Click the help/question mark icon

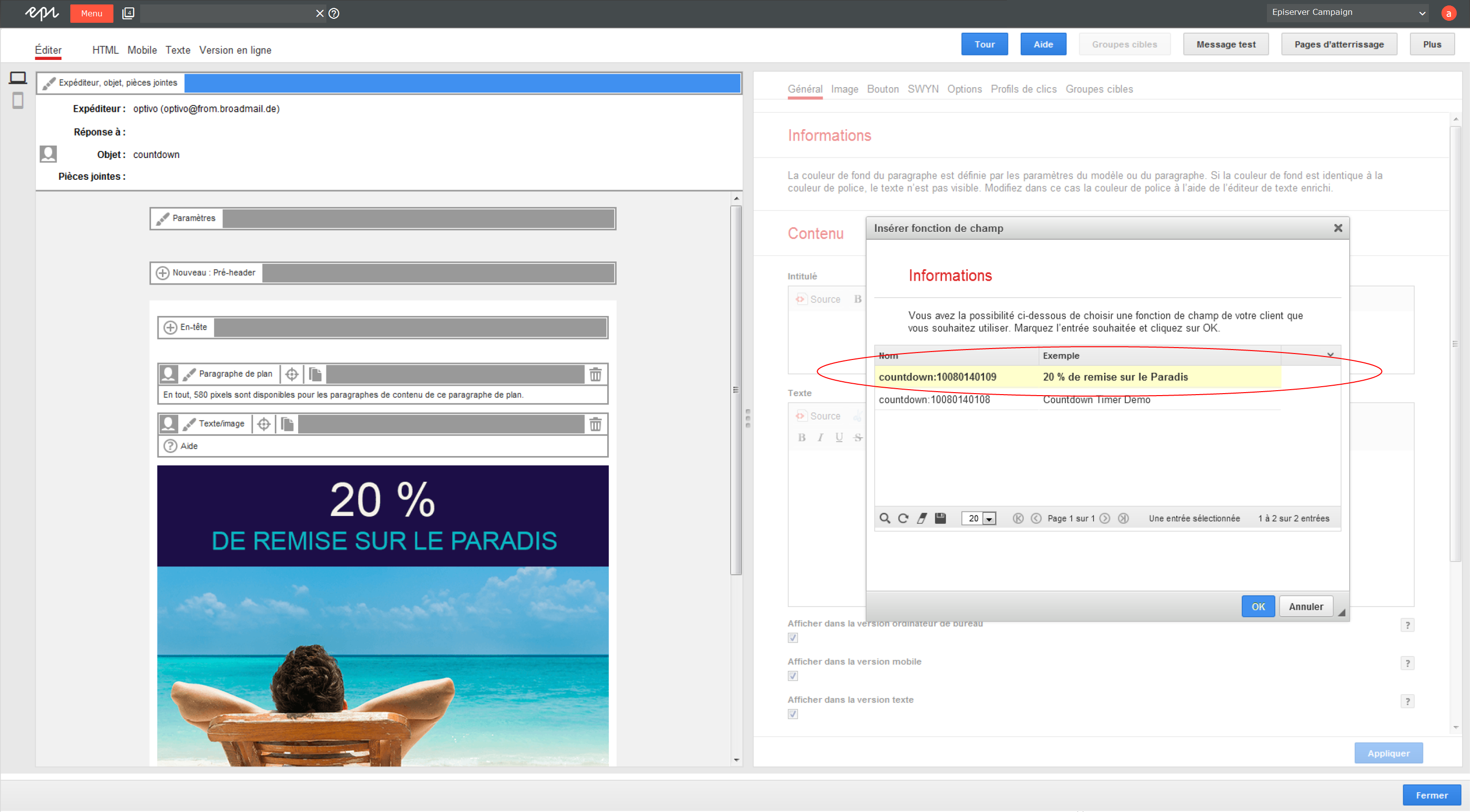click(x=335, y=13)
